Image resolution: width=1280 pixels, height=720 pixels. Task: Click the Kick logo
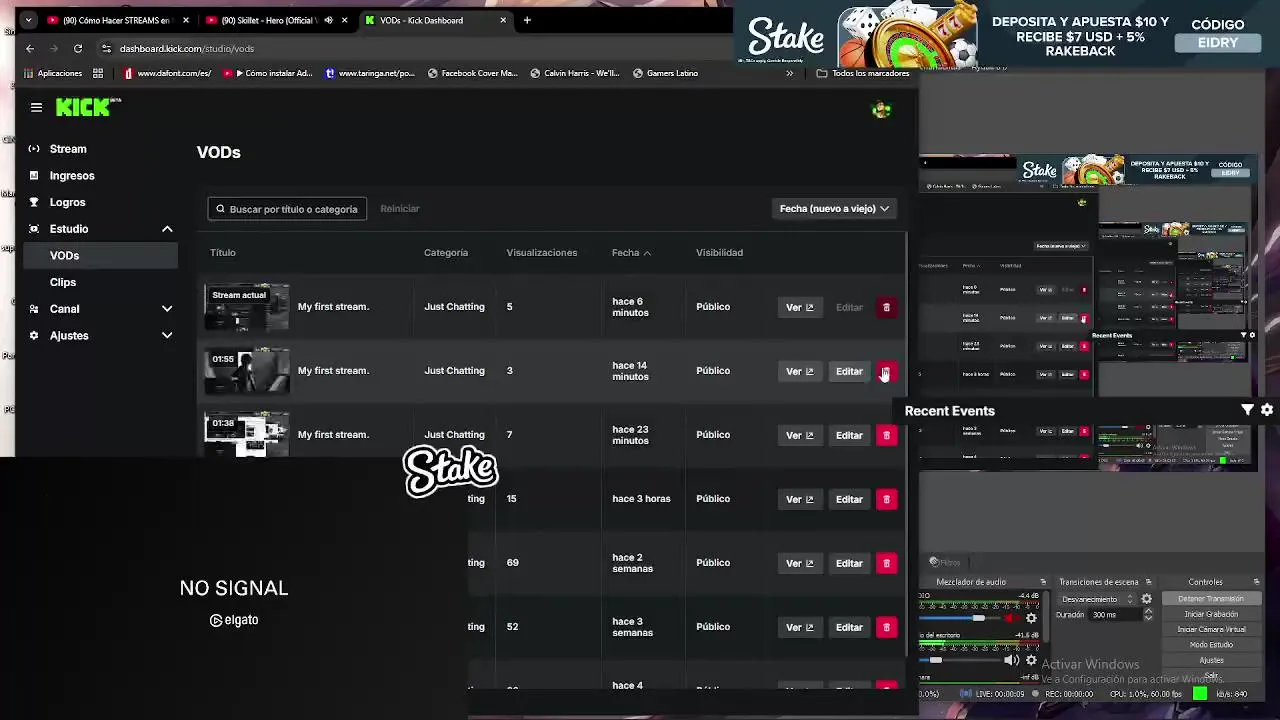tap(88, 107)
